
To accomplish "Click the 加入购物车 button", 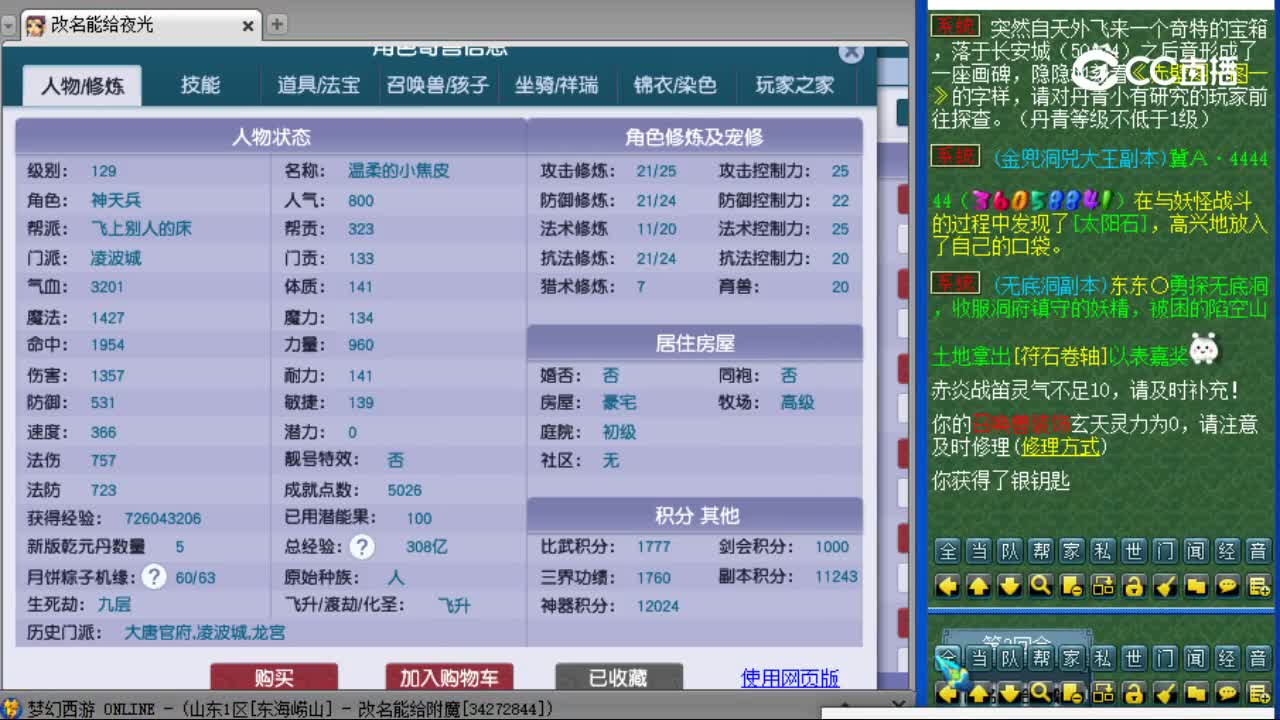I will 449,678.
